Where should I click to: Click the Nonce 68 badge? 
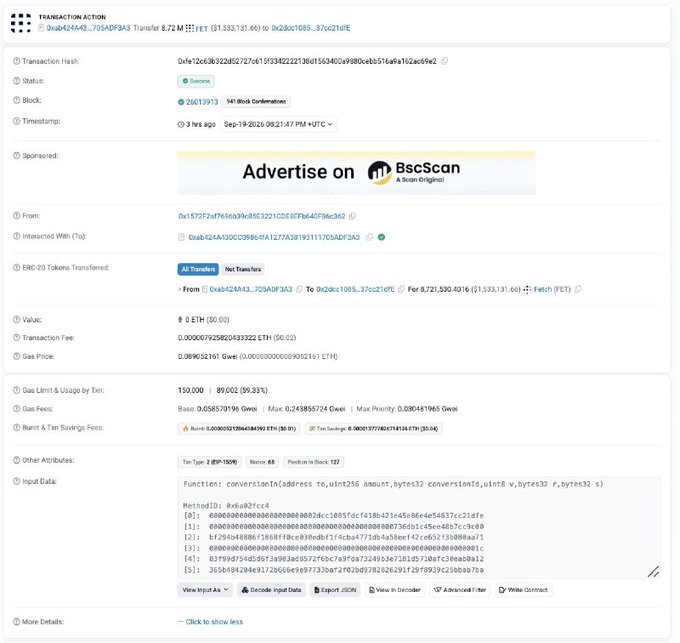point(262,462)
